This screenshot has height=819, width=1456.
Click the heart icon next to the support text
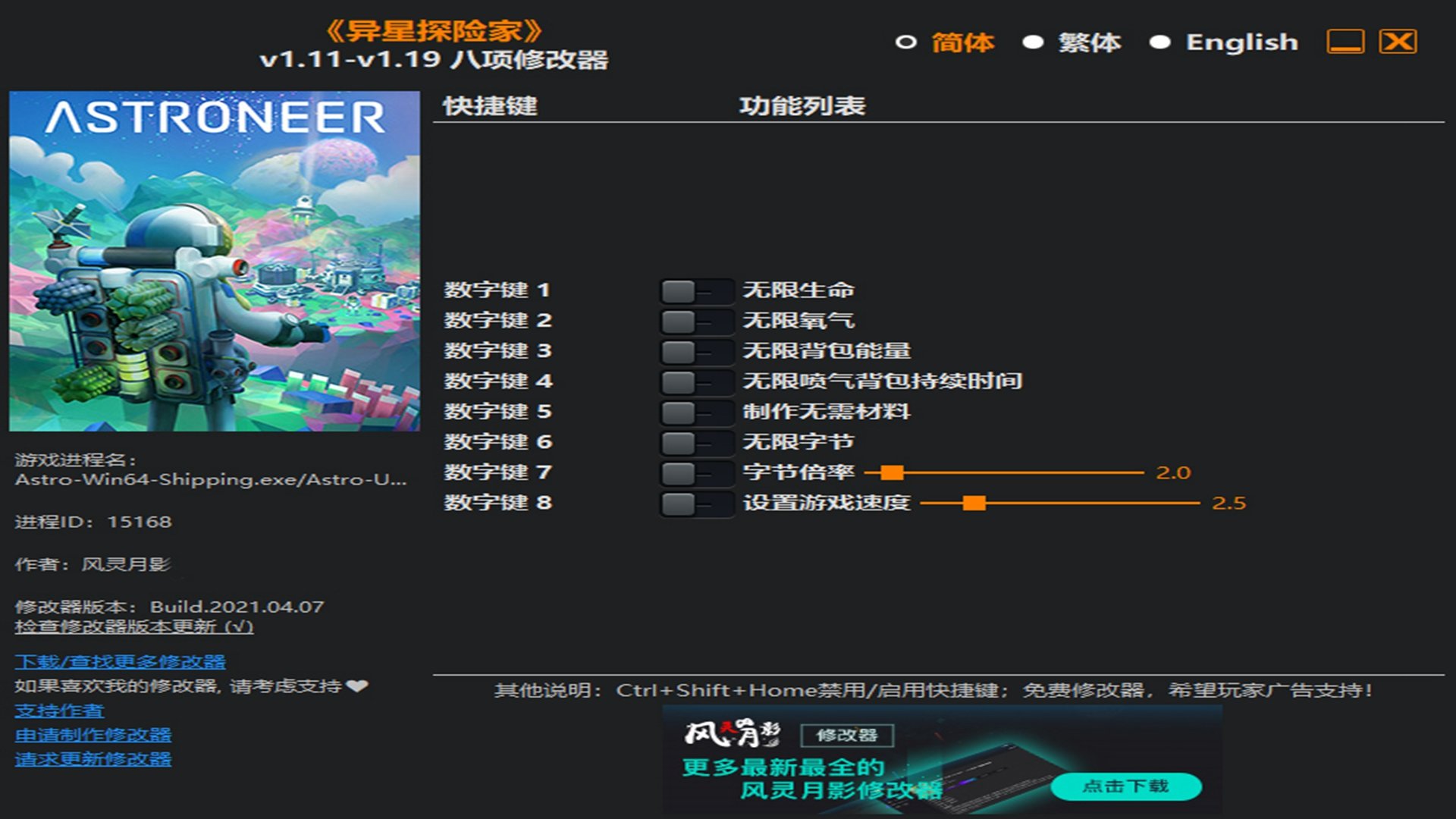tap(357, 686)
